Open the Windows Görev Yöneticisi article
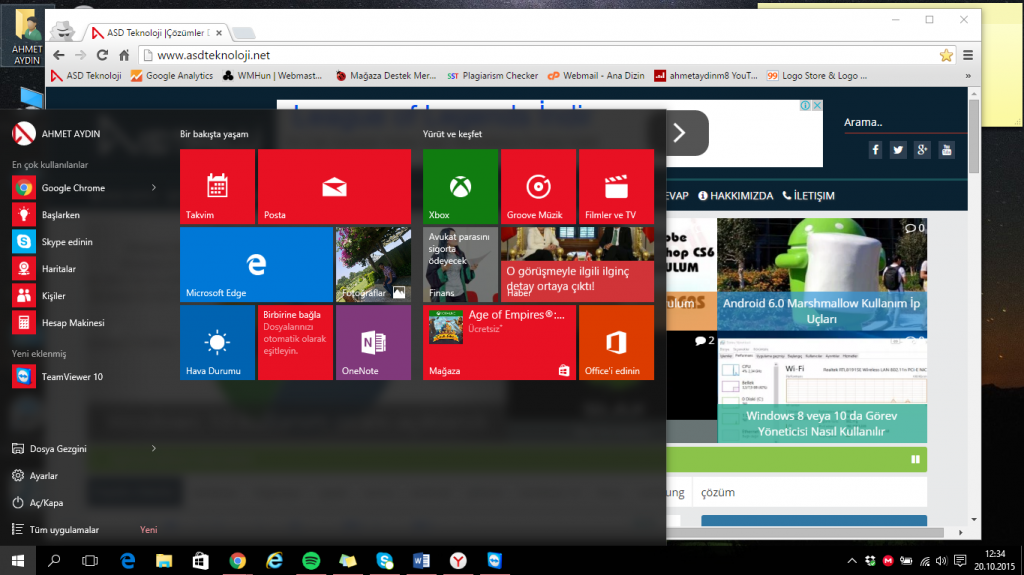Screen dimensions: 1024x575 coord(822,389)
